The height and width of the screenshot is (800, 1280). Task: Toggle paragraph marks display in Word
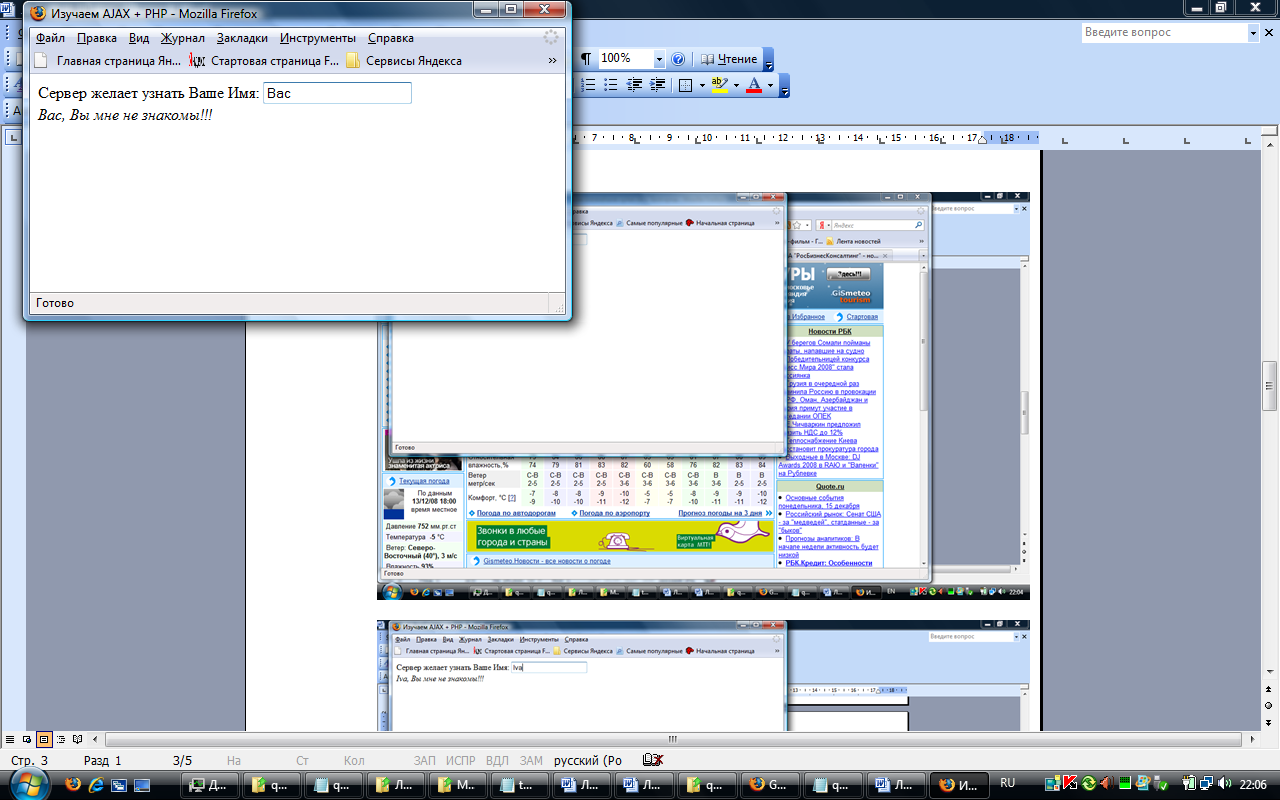(x=586, y=59)
